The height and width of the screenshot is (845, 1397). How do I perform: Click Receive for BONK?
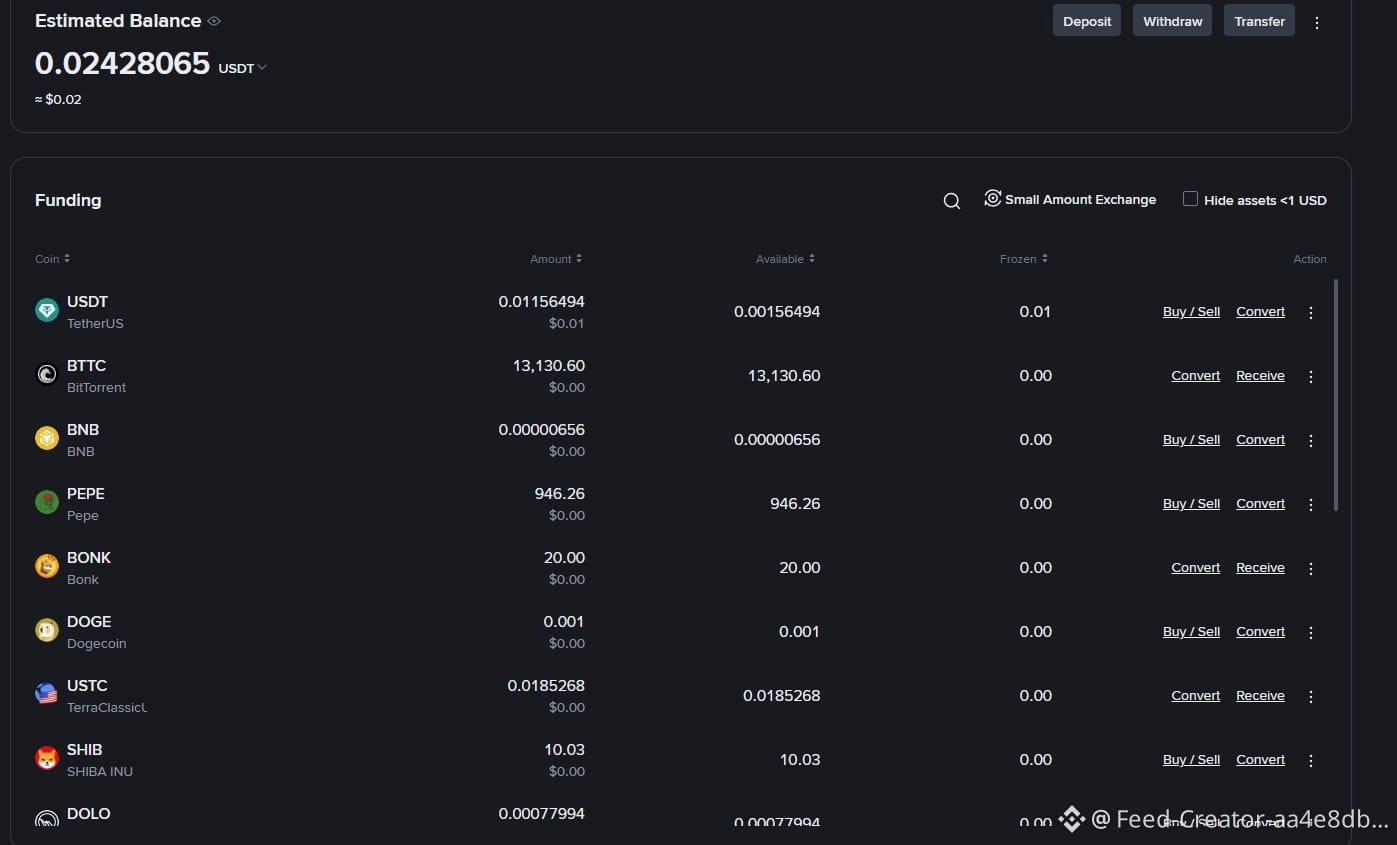1260,568
